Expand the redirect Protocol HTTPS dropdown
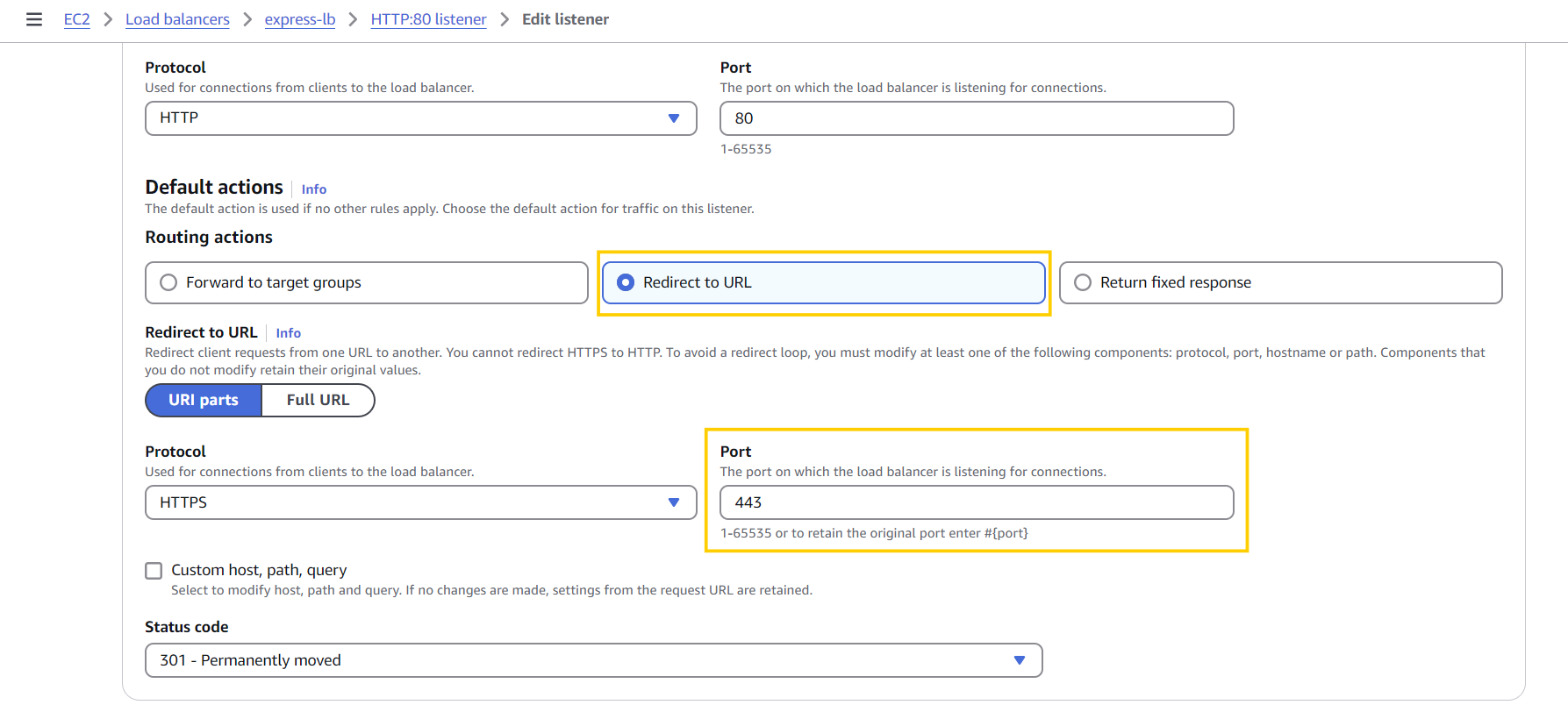The height and width of the screenshot is (712, 1568). point(420,502)
